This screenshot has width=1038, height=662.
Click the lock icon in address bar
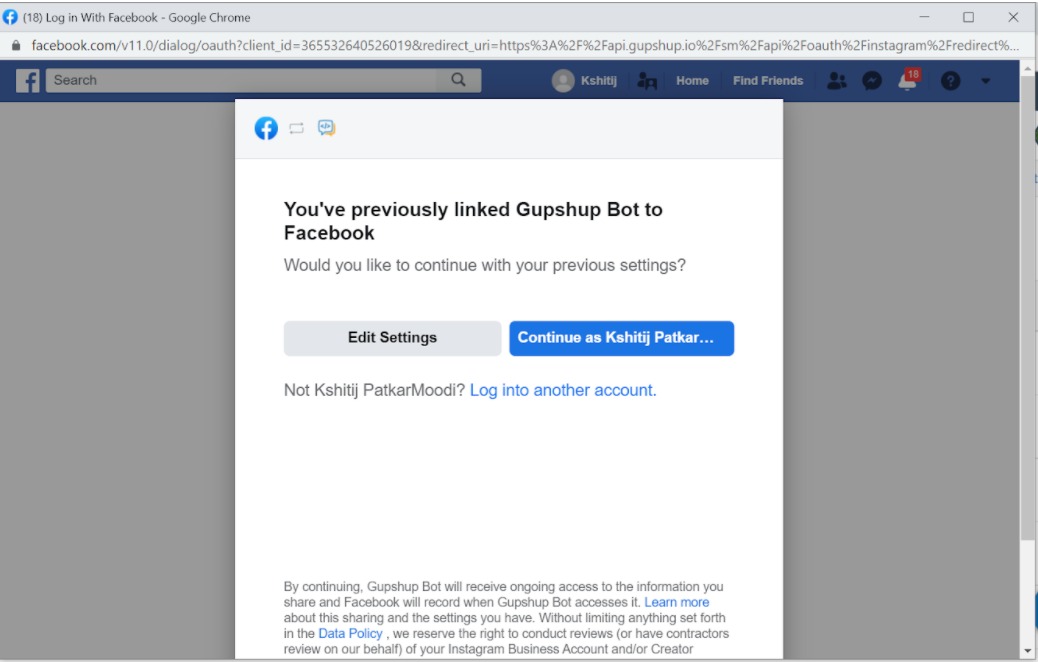click(x=17, y=46)
